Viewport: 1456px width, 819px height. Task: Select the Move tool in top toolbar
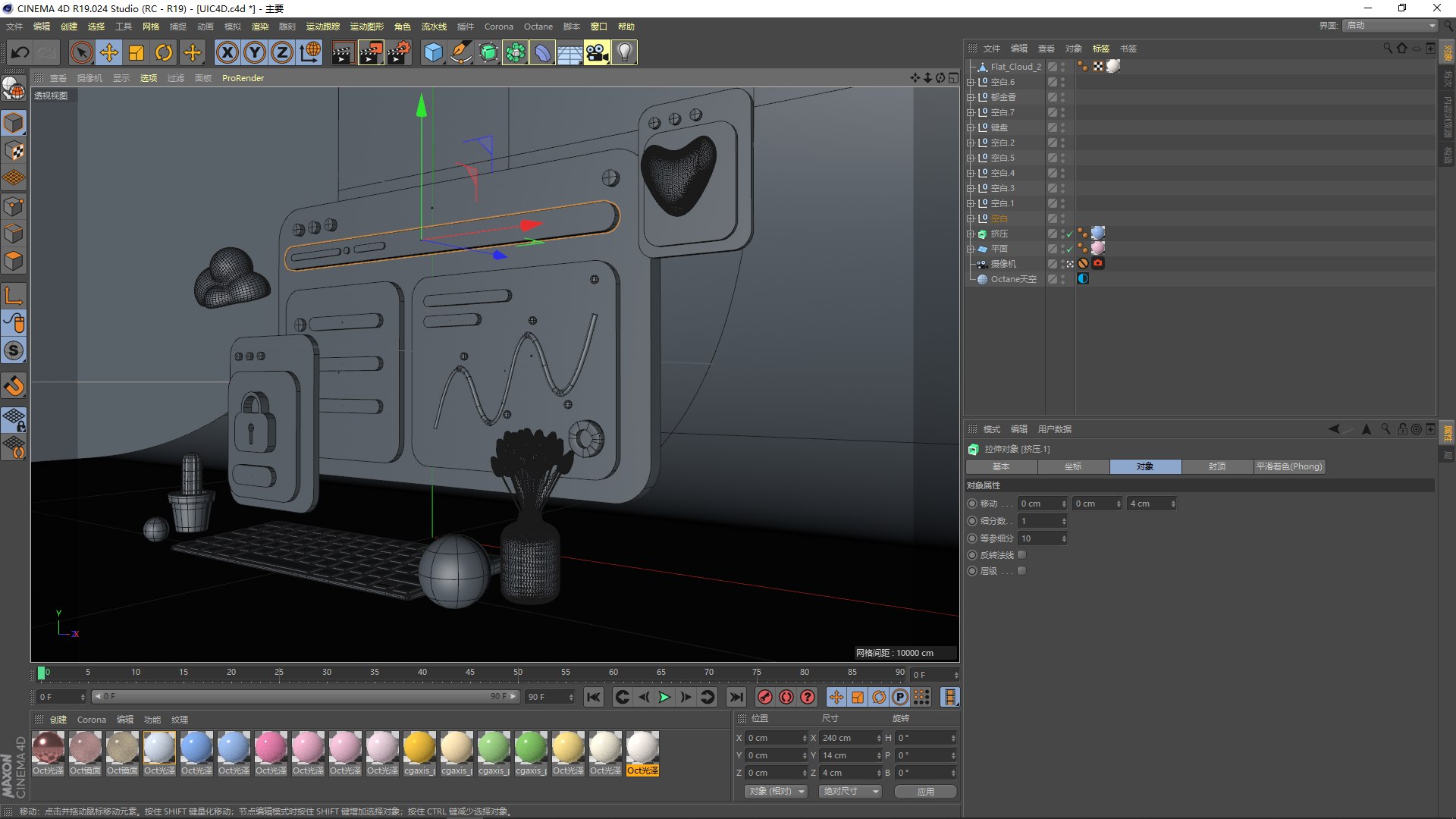(x=109, y=52)
